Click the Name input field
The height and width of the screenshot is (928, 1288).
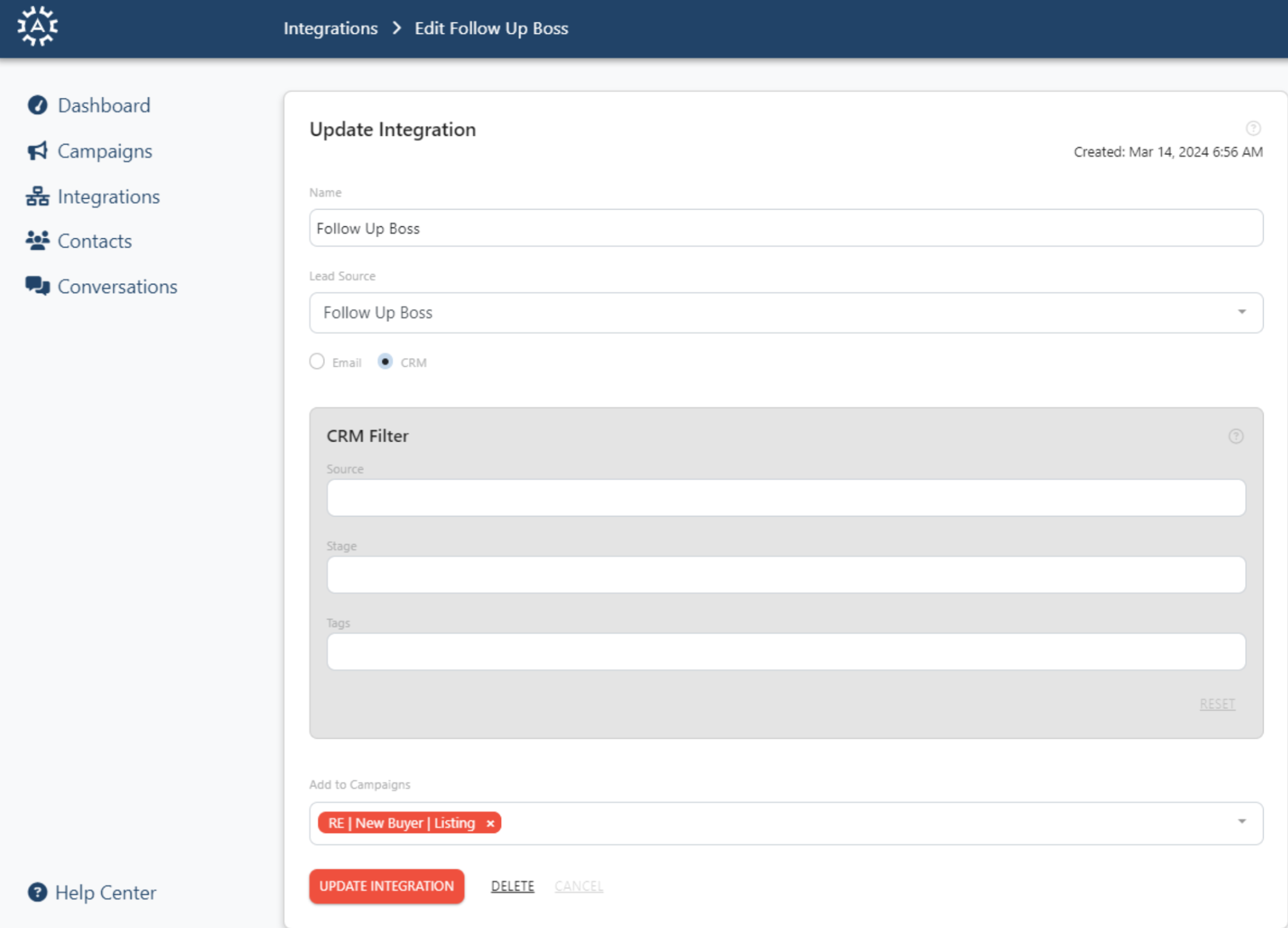coord(786,228)
